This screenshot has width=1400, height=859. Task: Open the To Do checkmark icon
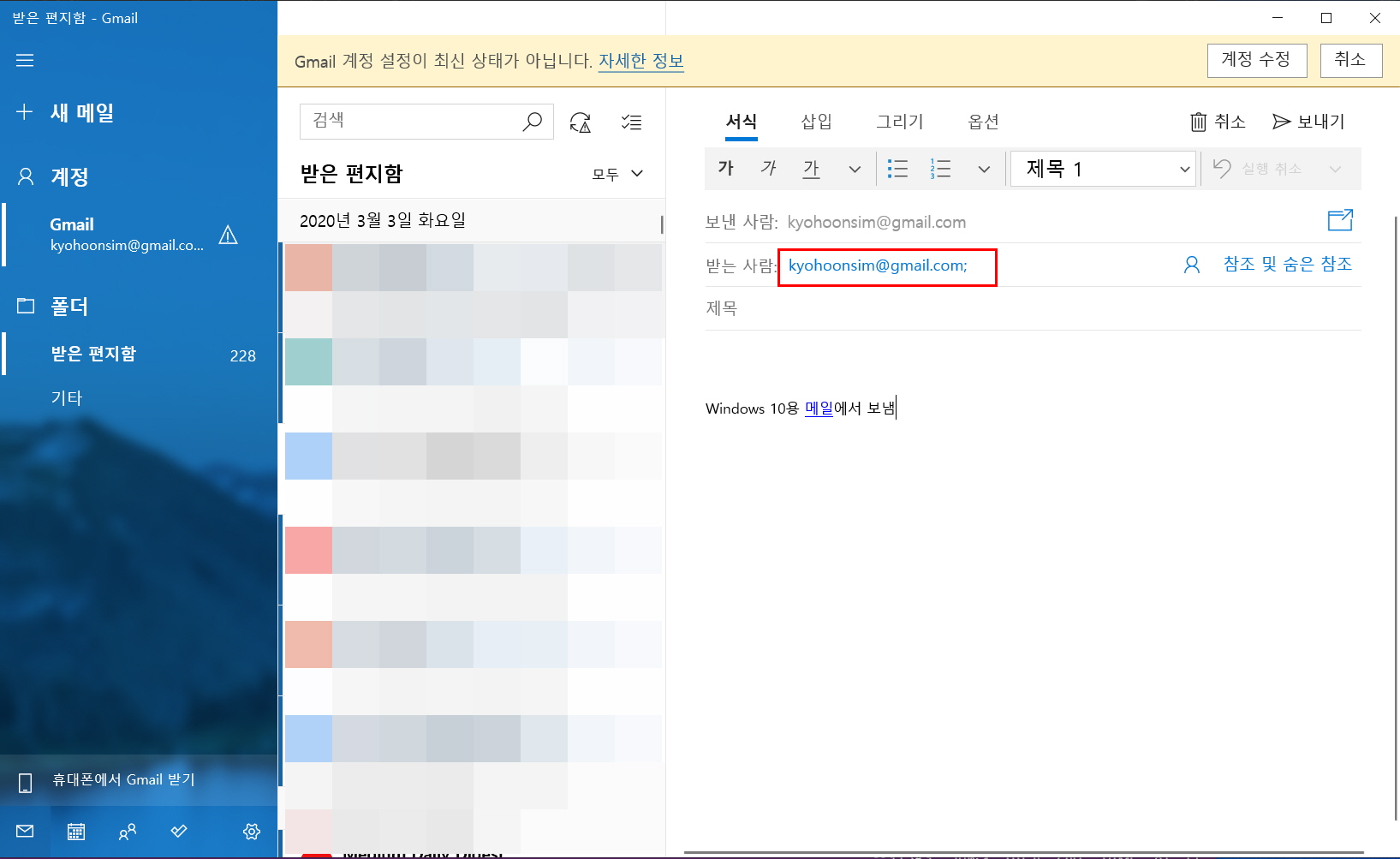[179, 831]
